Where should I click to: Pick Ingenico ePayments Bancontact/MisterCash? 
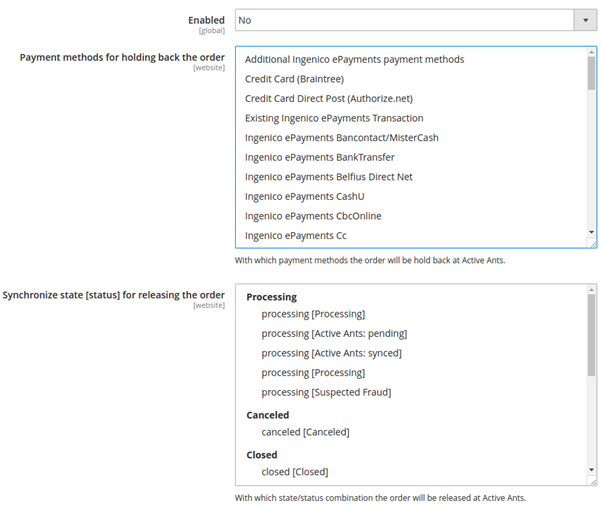point(341,138)
